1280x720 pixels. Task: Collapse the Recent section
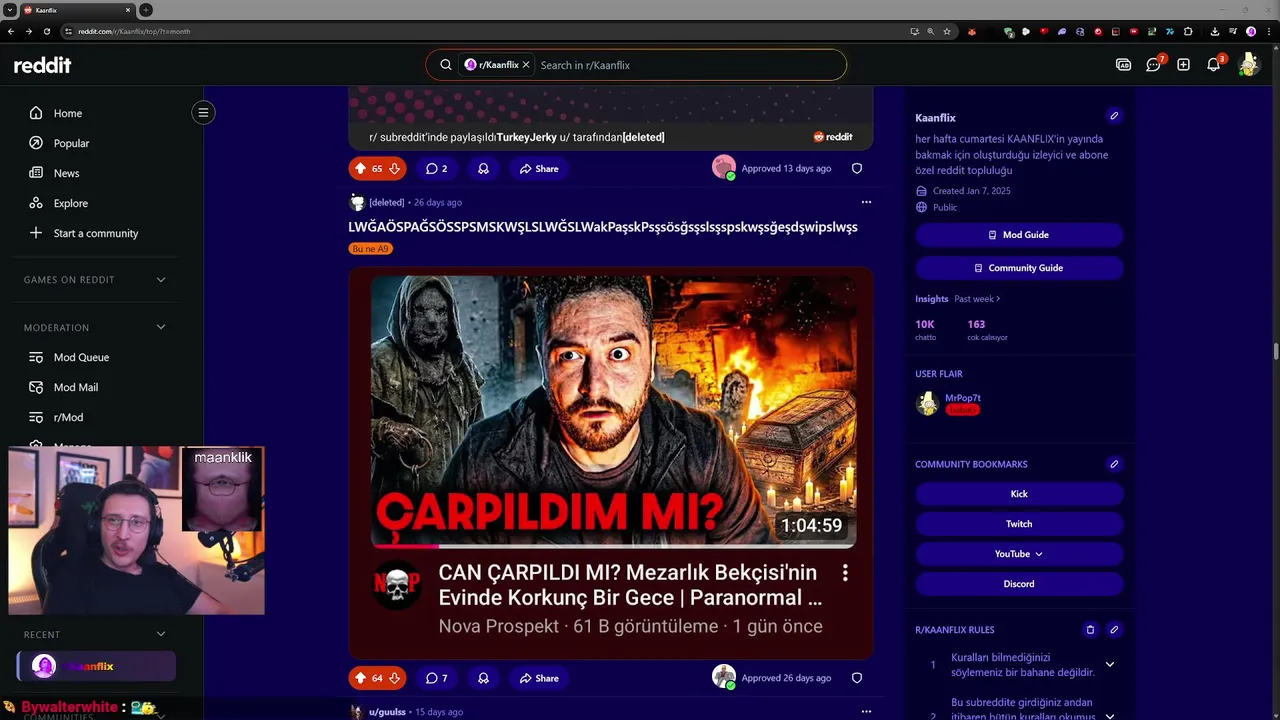(161, 634)
